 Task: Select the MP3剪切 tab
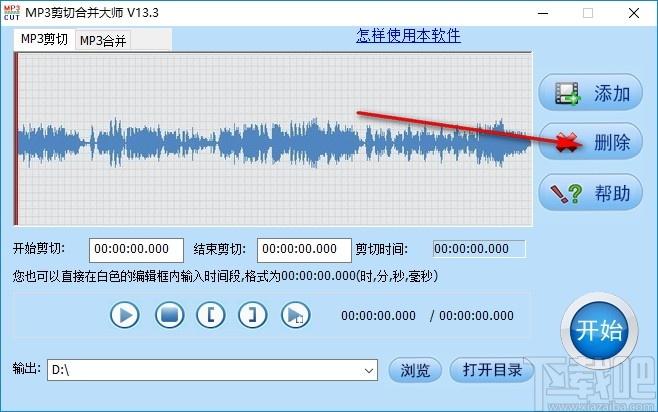[44, 39]
